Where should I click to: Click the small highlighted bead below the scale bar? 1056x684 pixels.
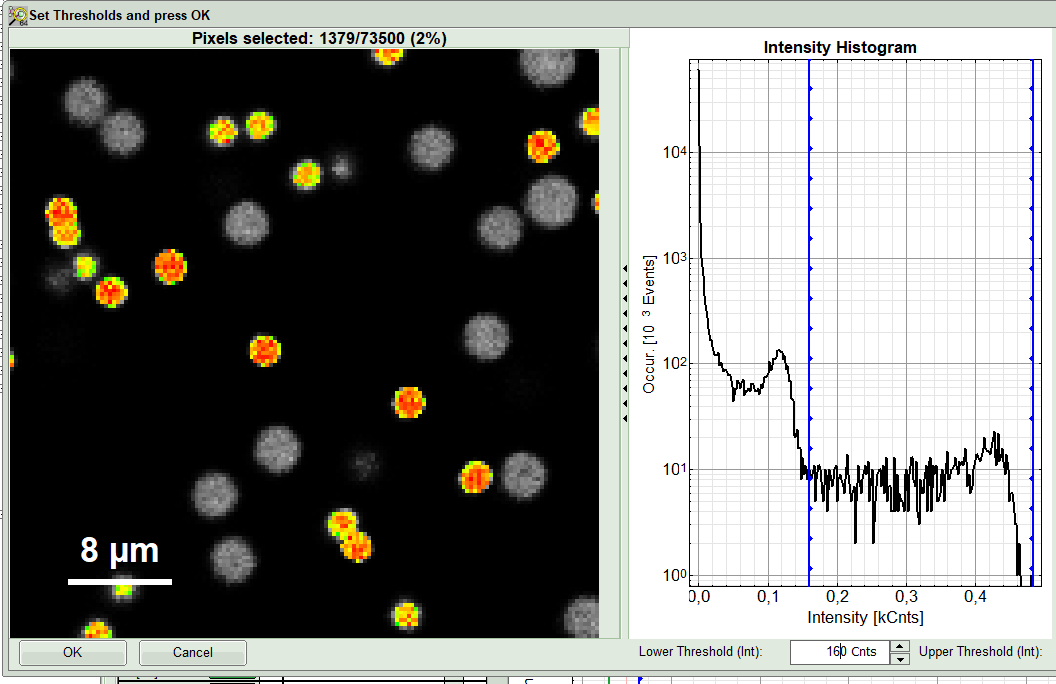point(122,590)
